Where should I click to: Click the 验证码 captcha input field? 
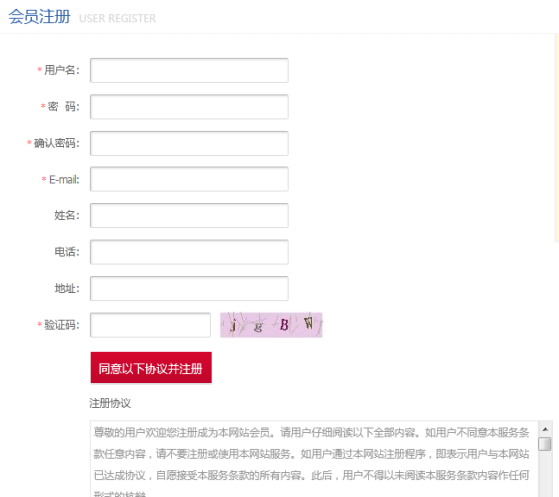(150, 325)
